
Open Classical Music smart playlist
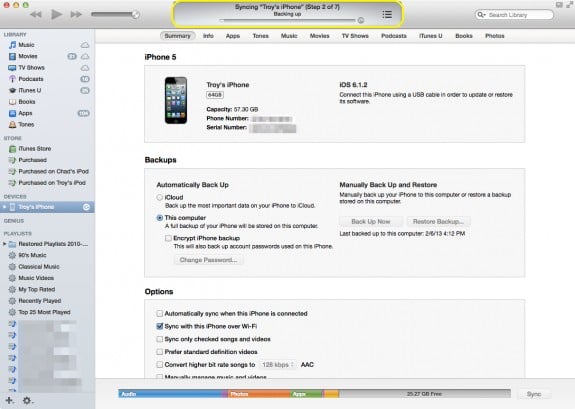39,267
